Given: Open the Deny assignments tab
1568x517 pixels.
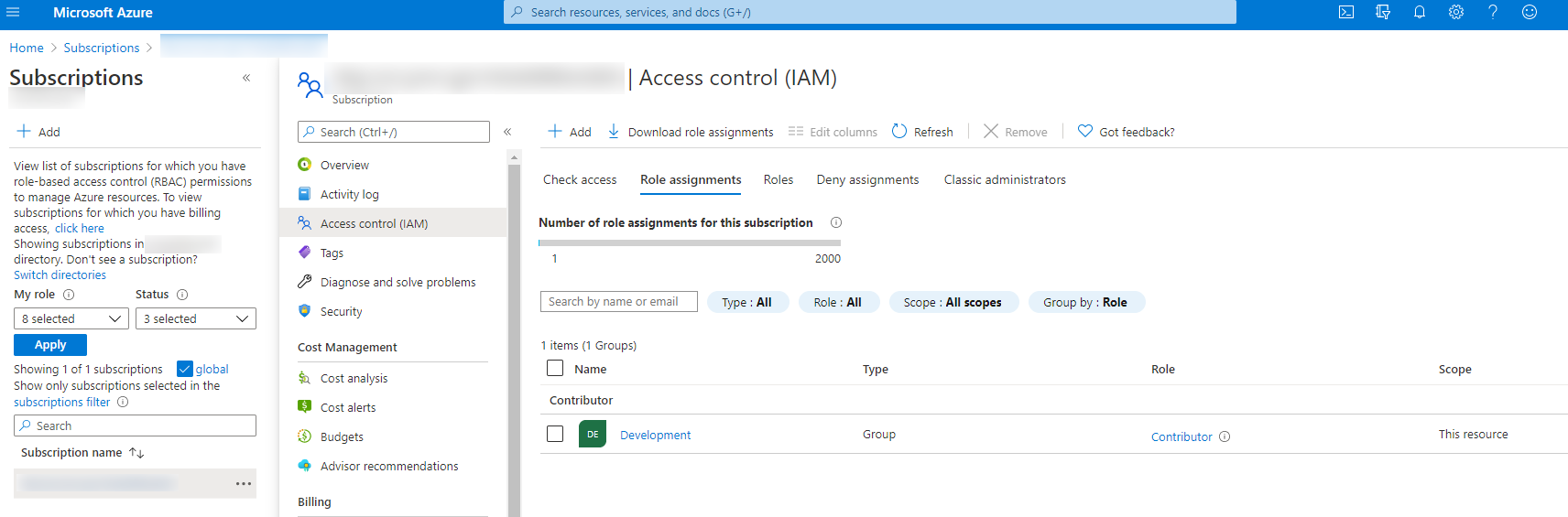Looking at the screenshot, I should point(867,179).
